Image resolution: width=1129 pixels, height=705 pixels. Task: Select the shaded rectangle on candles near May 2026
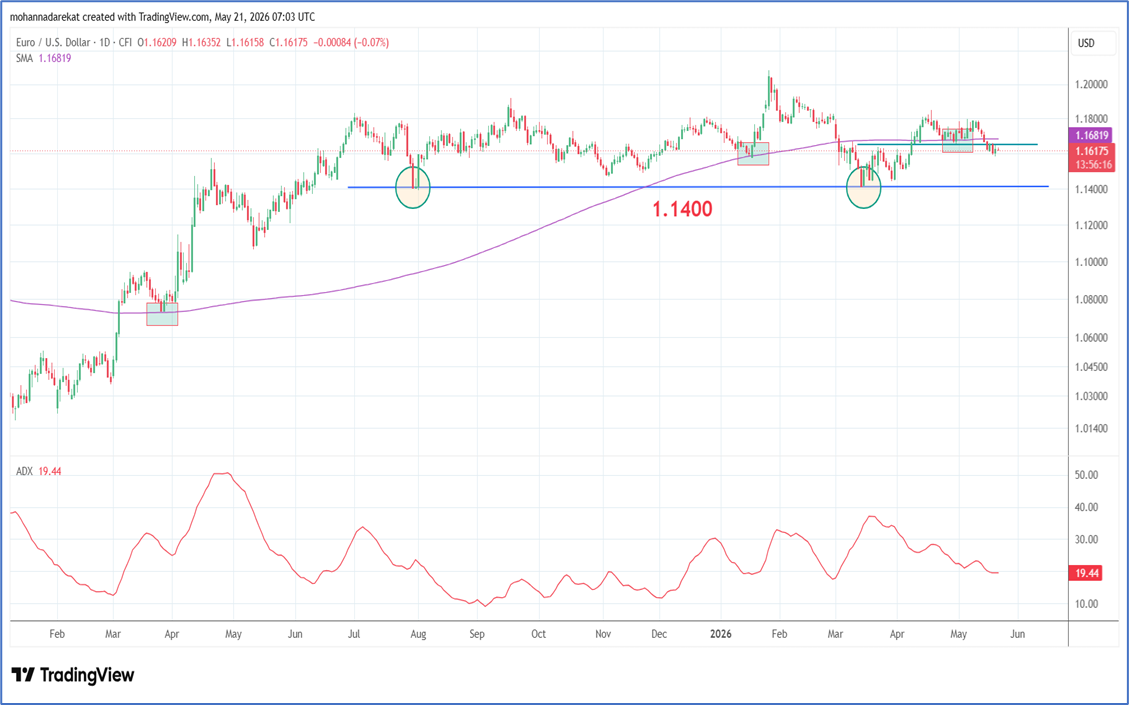[x=958, y=140]
